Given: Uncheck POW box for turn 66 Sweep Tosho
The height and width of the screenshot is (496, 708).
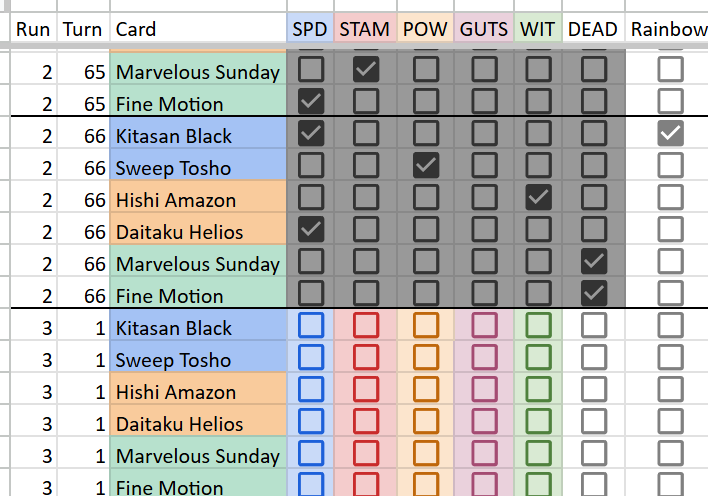Looking at the screenshot, I should (426, 165).
